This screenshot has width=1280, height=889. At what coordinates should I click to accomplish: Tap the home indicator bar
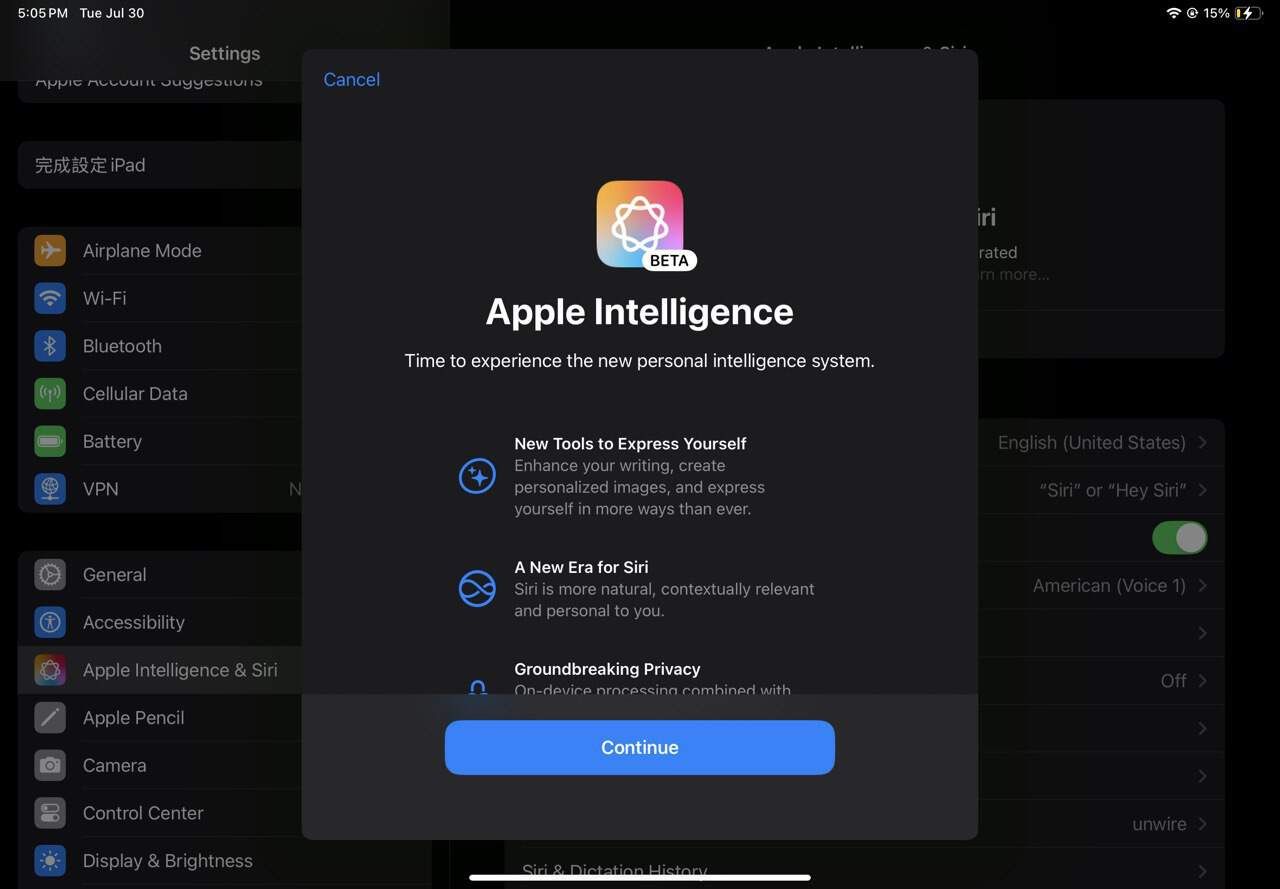pyautogui.click(x=640, y=878)
